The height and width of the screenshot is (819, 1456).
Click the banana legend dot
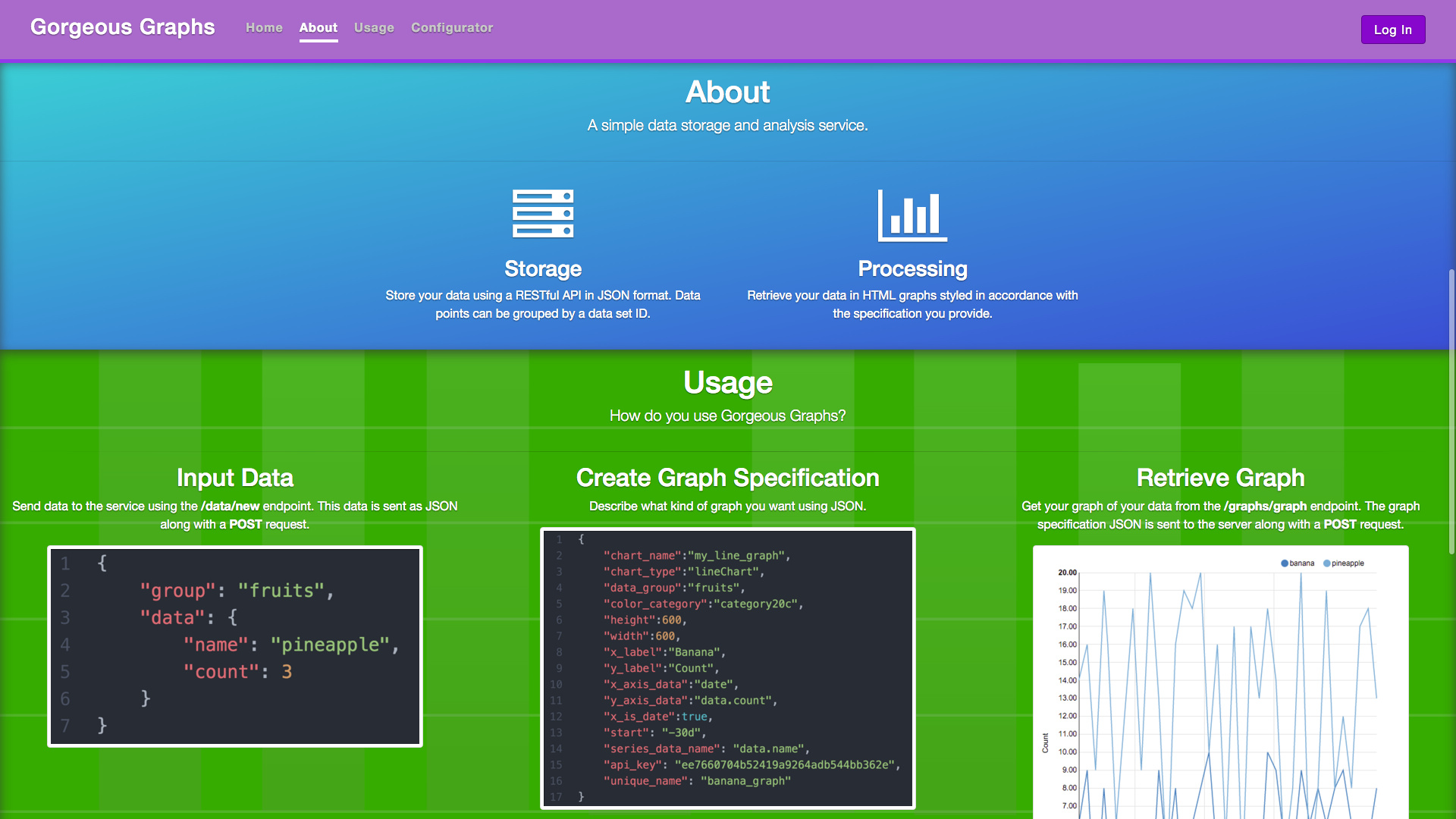(1285, 563)
